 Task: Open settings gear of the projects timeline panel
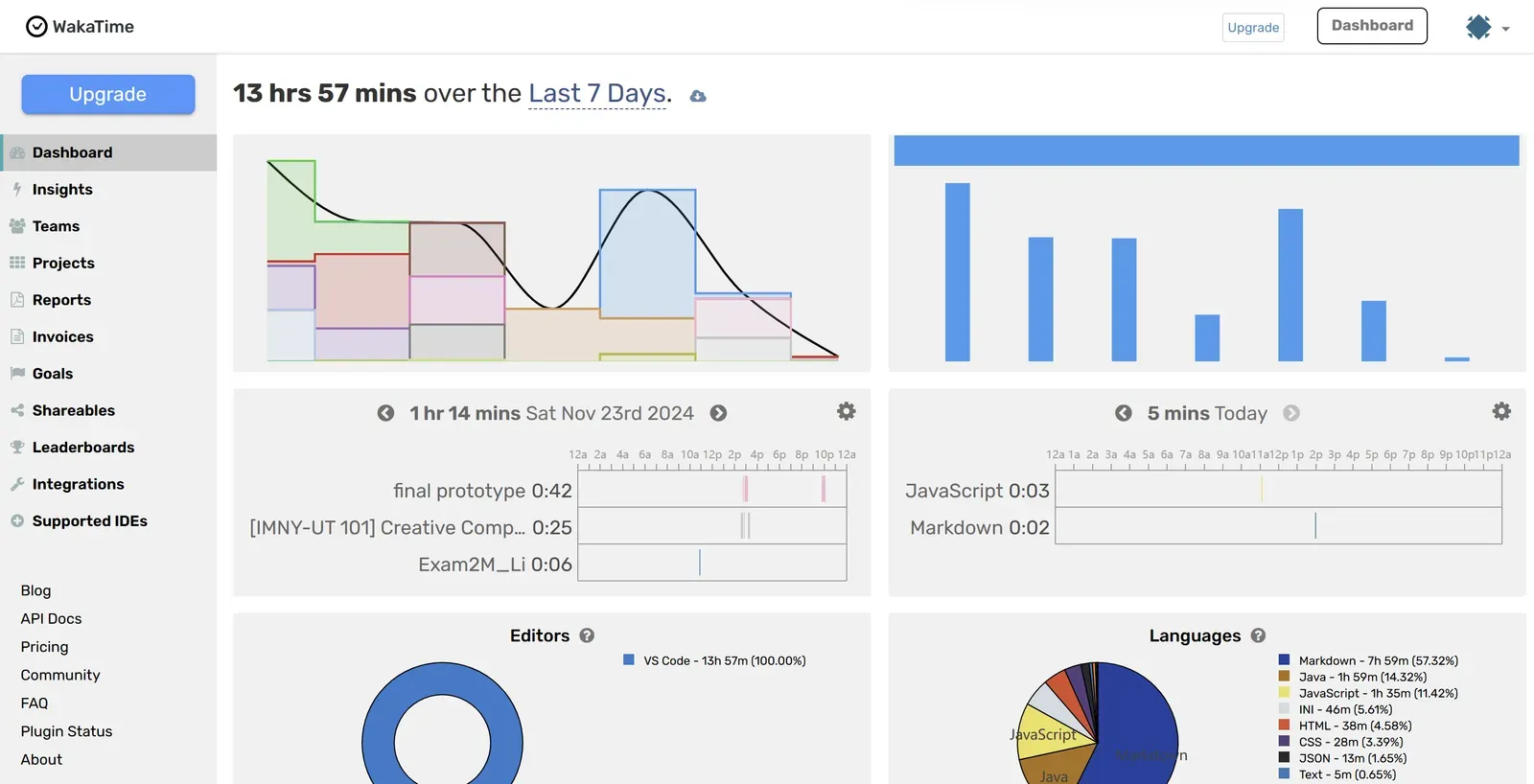(846, 411)
